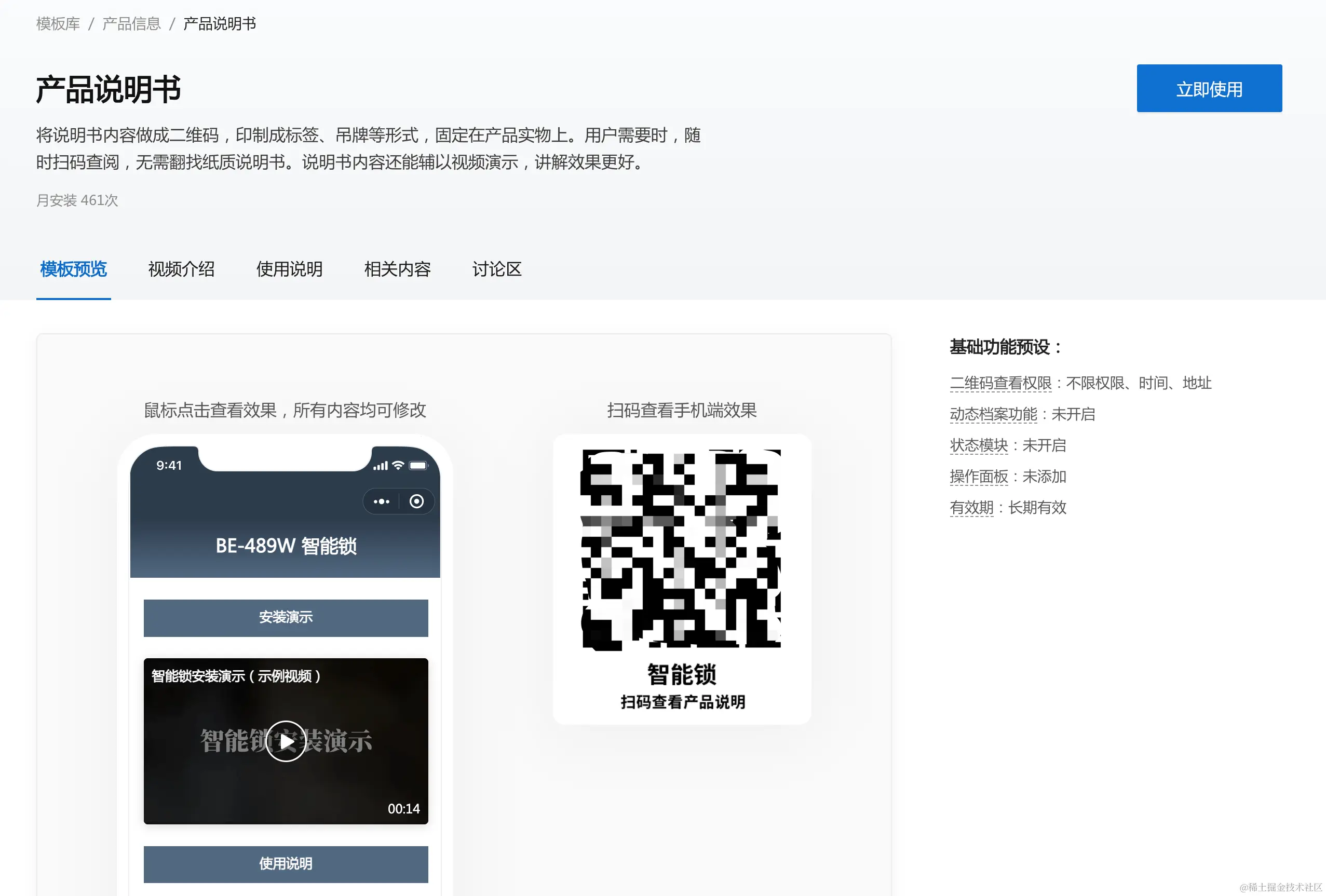Open the 讨论区 tab
1326x896 pixels.
click(497, 269)
